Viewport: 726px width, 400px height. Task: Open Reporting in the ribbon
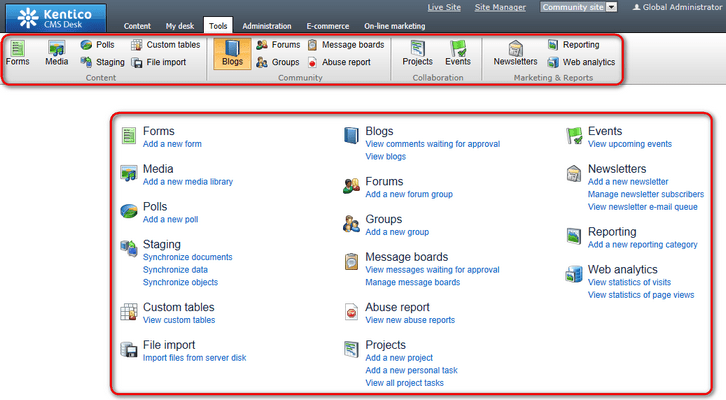tap(573, 45)
